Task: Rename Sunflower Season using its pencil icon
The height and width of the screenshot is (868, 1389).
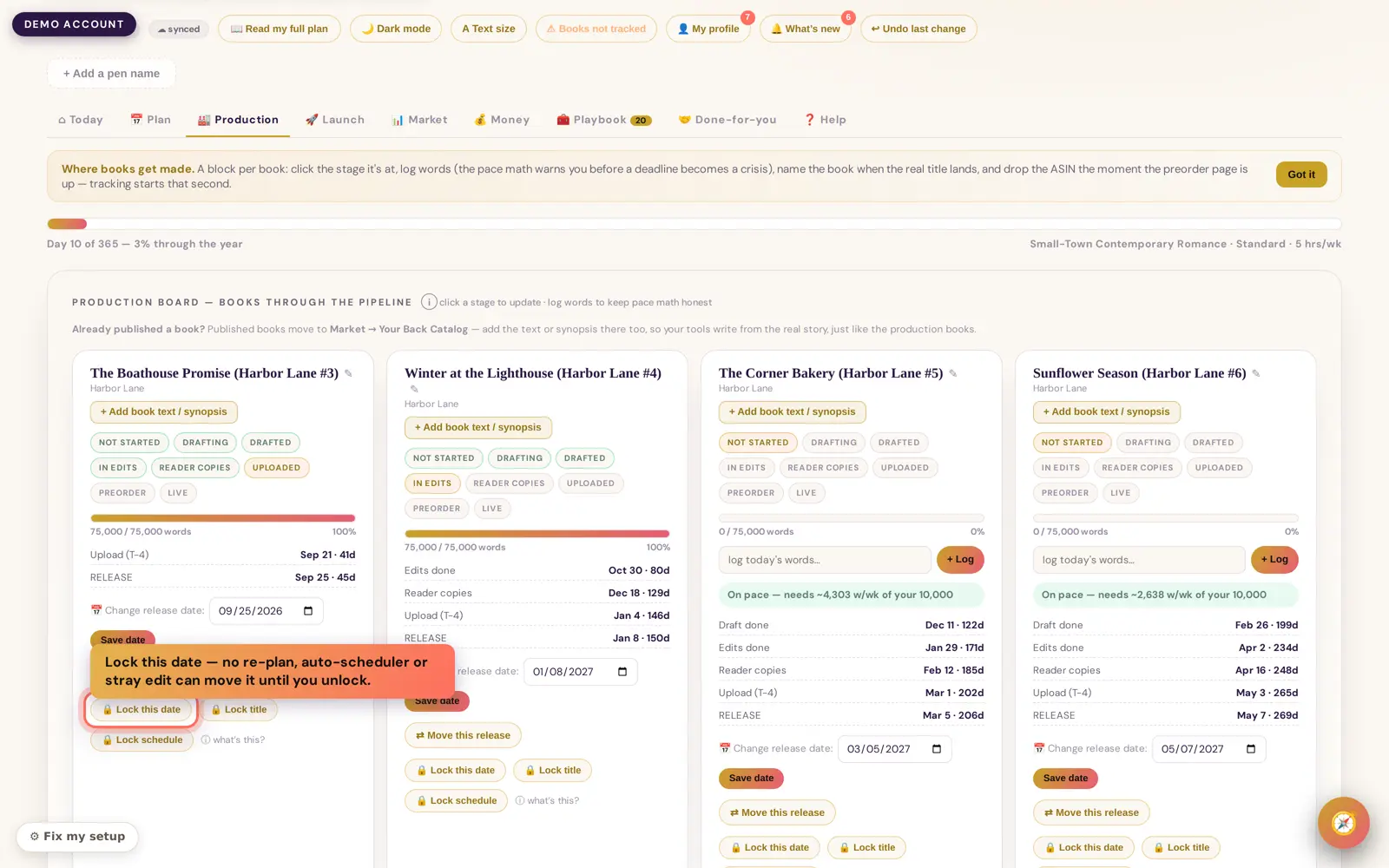Action: coord(1255,373)
